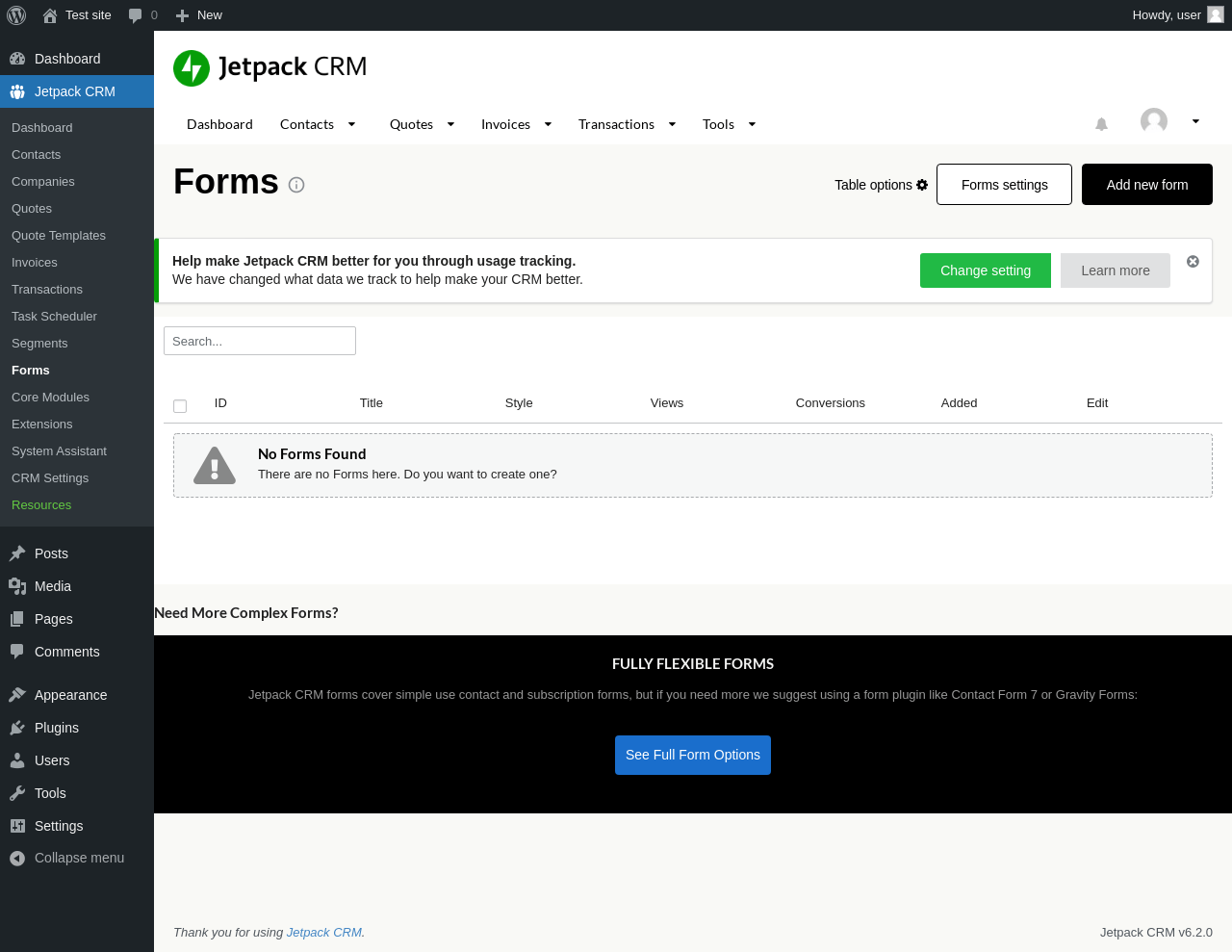Click the user avatar beside Howdy, user
The height and width of the screenshot is (952, 1232).
[1216, 14]
